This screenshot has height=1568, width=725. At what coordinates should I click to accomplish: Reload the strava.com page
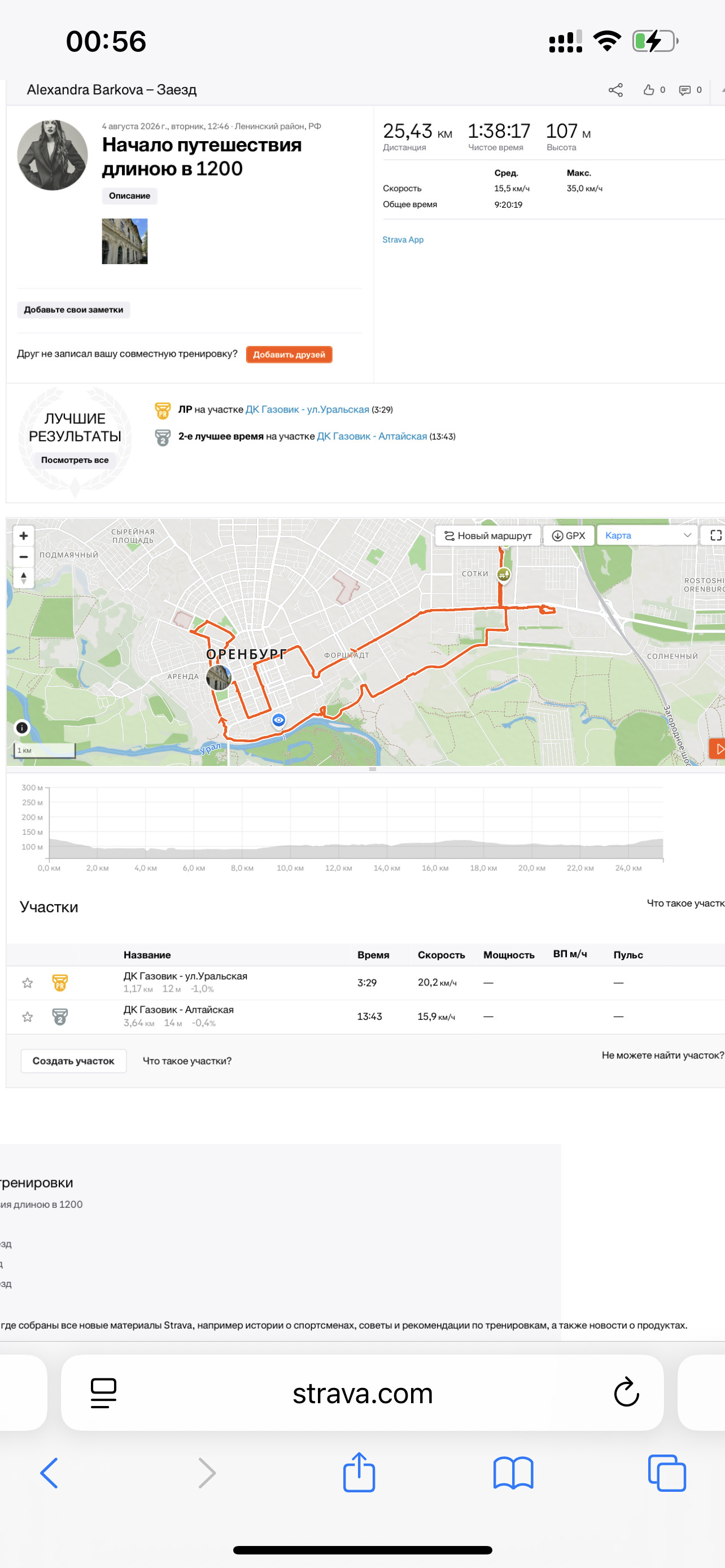(626, 1392)
